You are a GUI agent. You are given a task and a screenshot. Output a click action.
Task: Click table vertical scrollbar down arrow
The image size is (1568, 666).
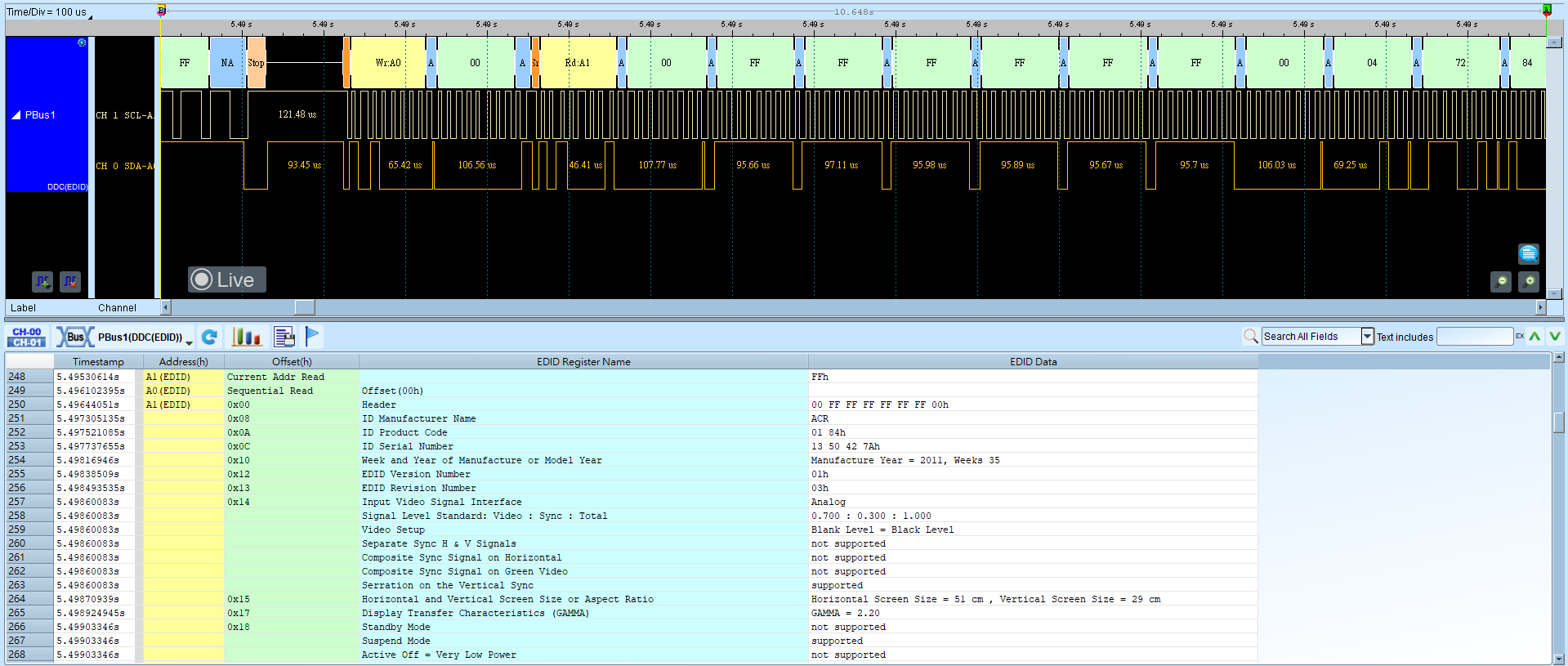(x=1558, y=658)
